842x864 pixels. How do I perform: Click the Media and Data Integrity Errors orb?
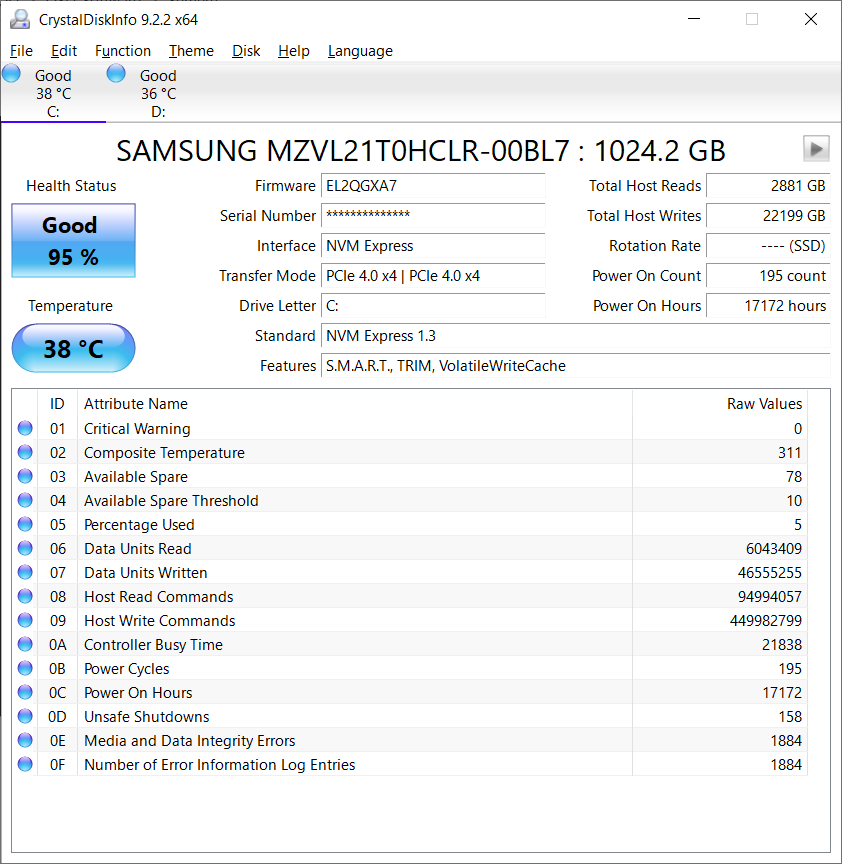pyautogui.click(x=25, y=741)
